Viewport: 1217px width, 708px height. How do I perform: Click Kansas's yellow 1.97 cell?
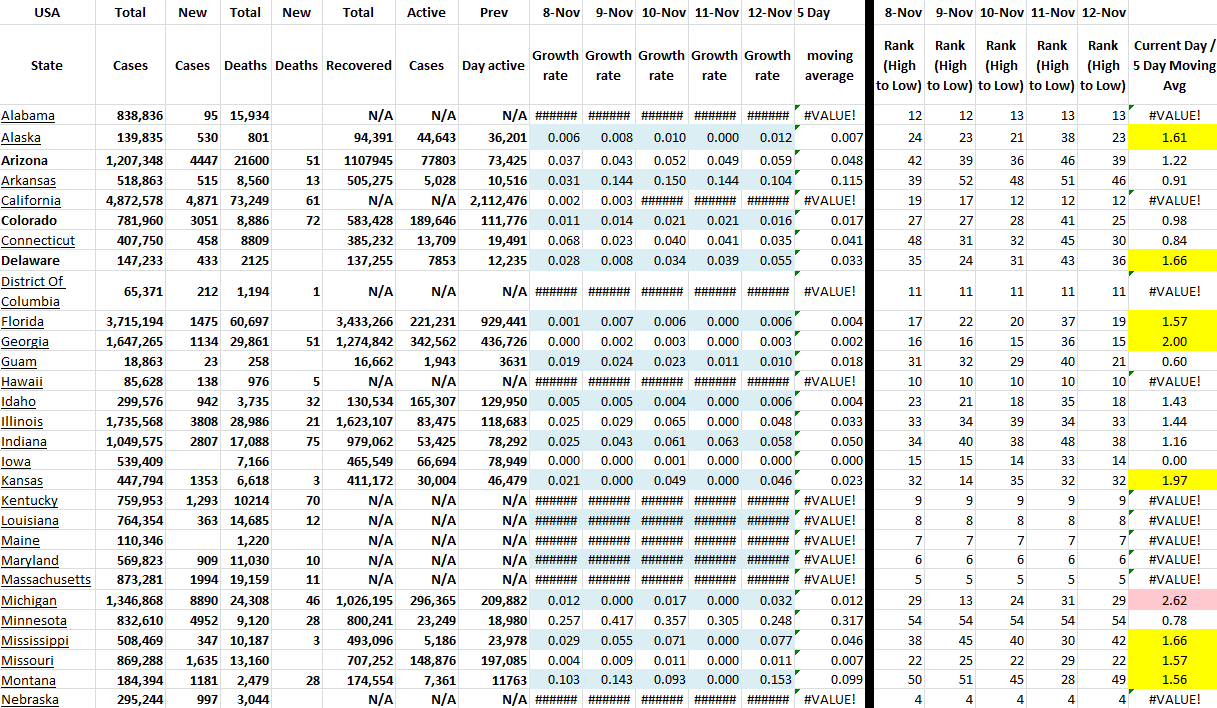point(1174,481)
